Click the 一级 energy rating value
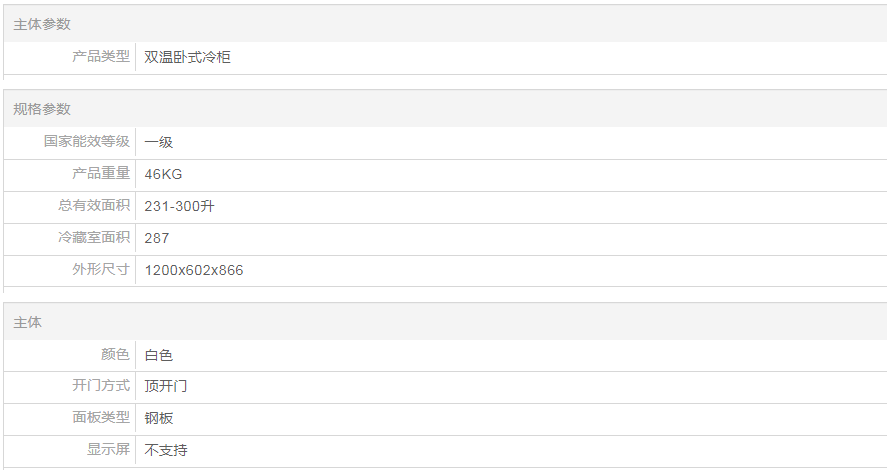This screenshot has height=470, width=890. coord(158,142)
